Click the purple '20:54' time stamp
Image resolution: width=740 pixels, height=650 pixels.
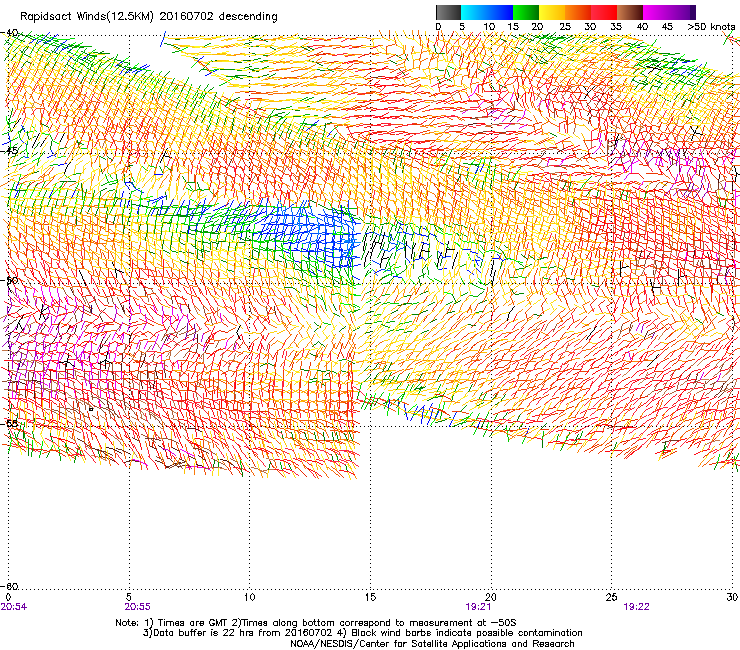(14, 607)
